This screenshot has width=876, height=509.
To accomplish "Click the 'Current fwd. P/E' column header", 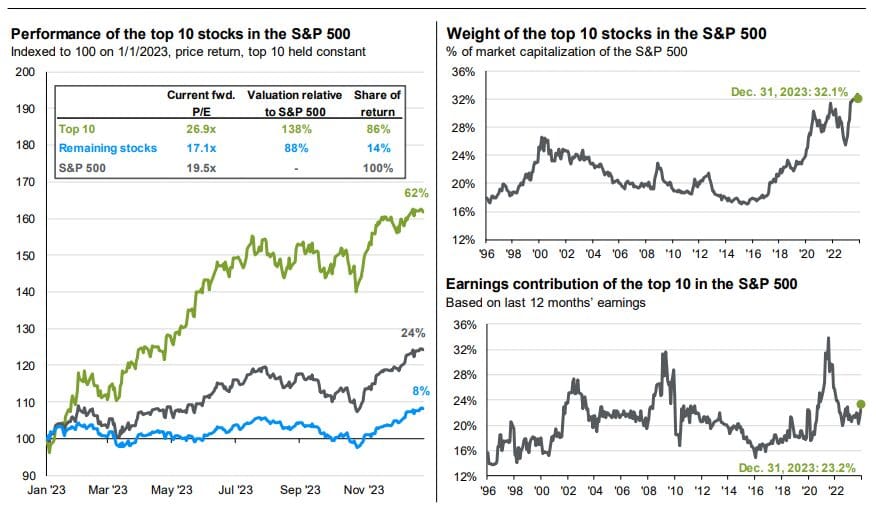I will point(203,101).
